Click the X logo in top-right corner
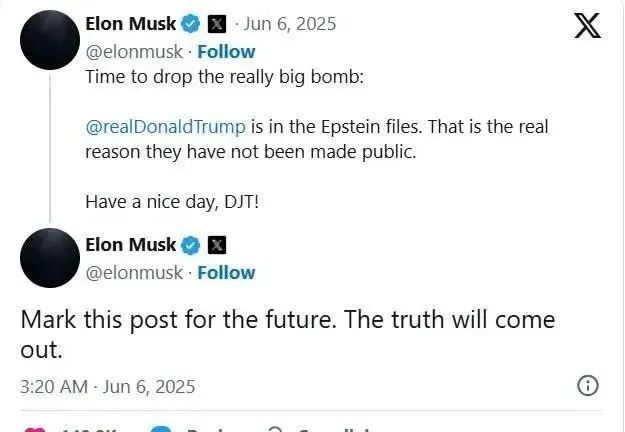 tap(588, 26)
